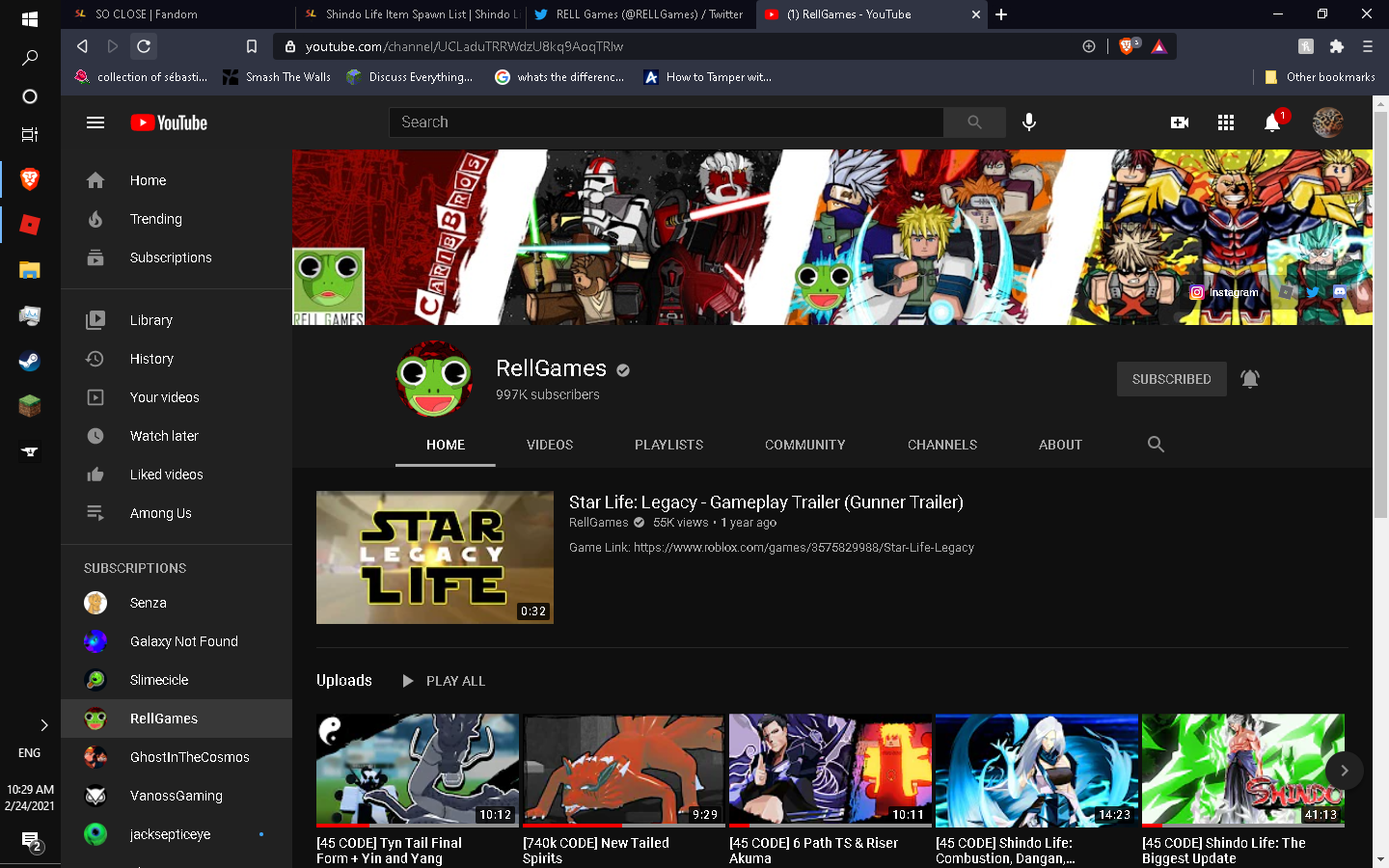
Task: Open the Shindo Life Biggest Update thumbnail
Action: pos(1243,771)
